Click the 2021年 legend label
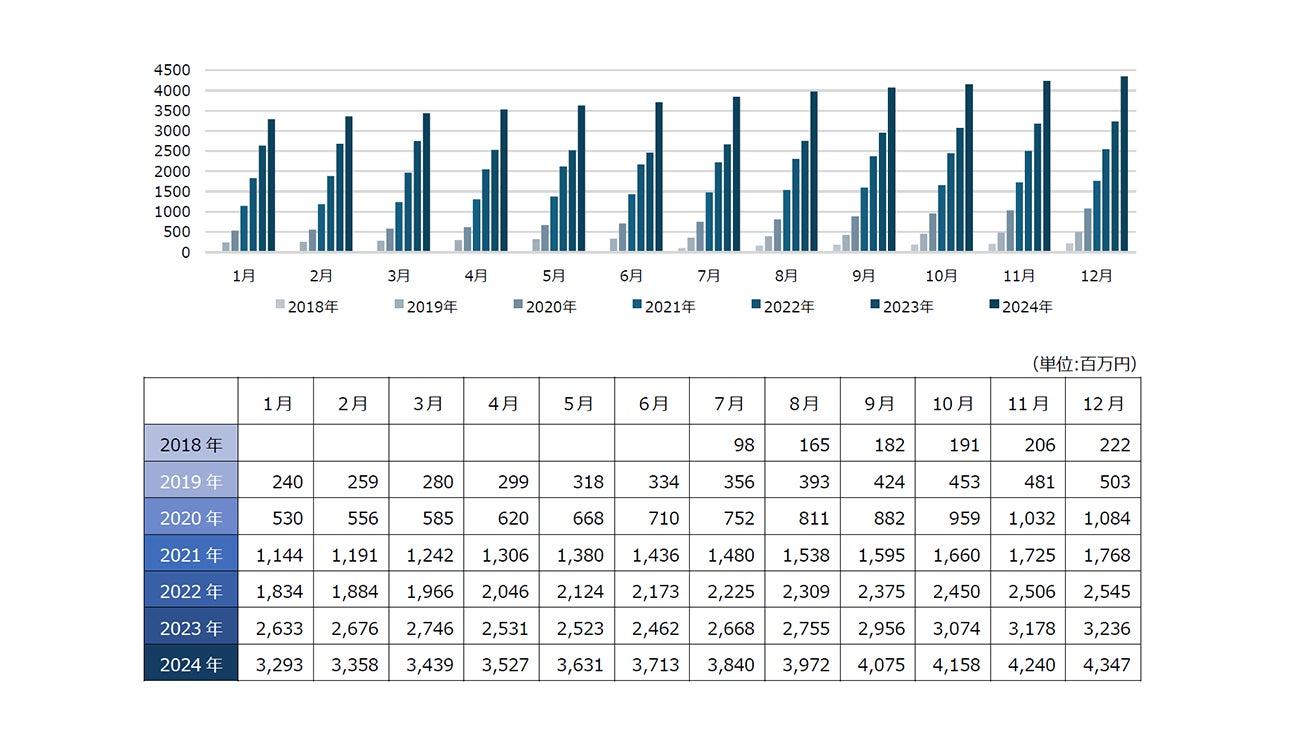This screenshot has height=731, width=1300. [x=670, y=306]
